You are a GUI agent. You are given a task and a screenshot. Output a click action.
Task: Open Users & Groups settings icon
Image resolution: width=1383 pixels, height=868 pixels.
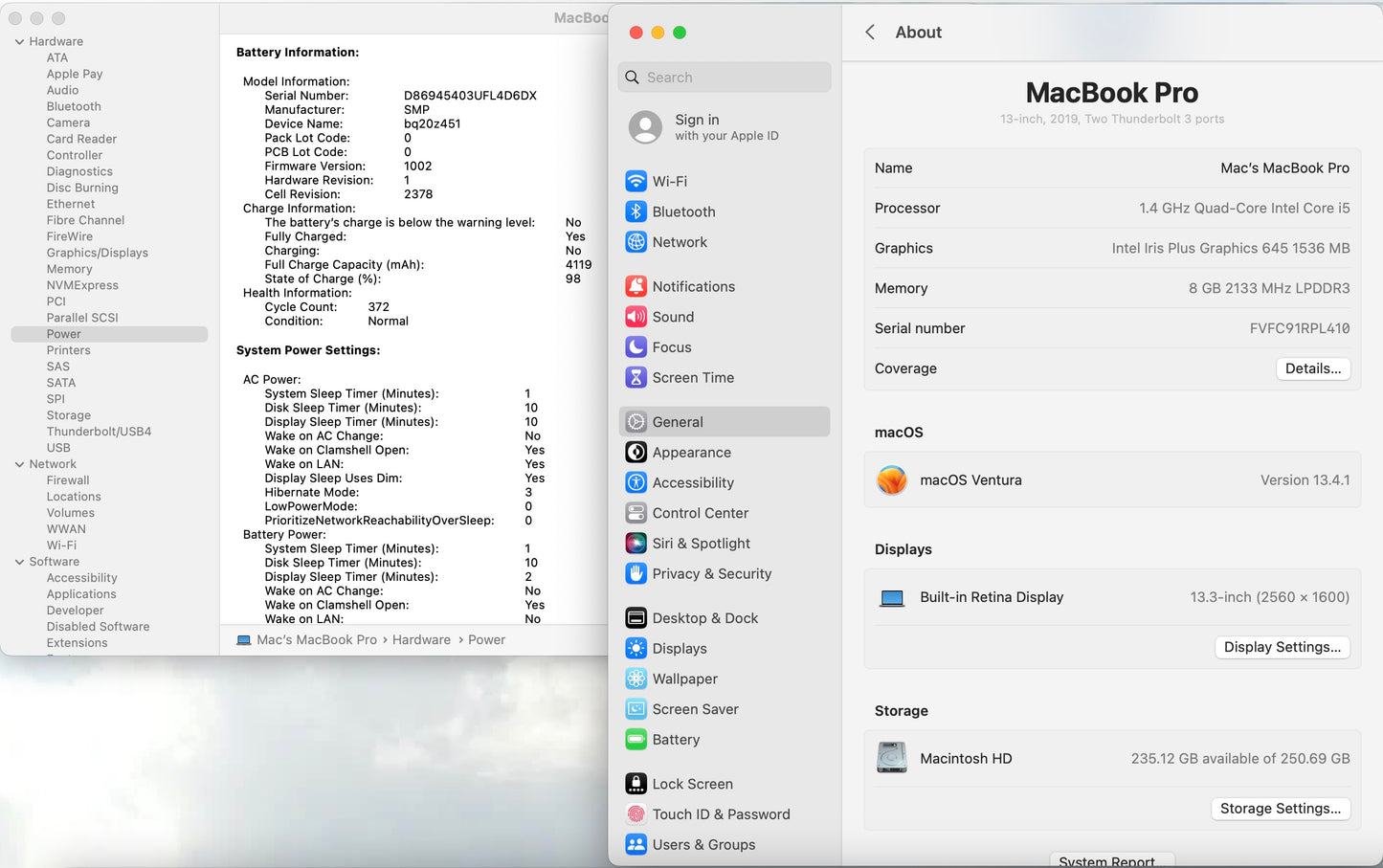point(636,844)
